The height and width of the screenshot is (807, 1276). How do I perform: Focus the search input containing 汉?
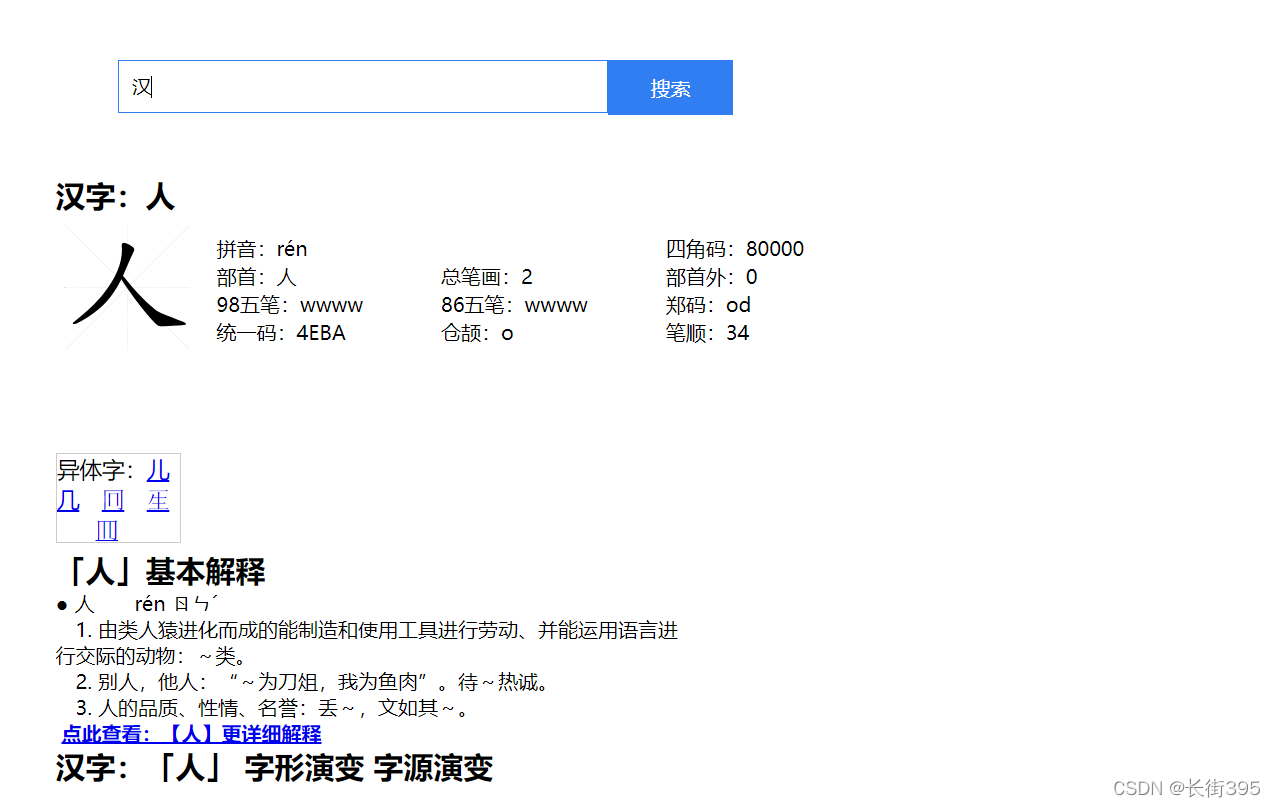362,87
